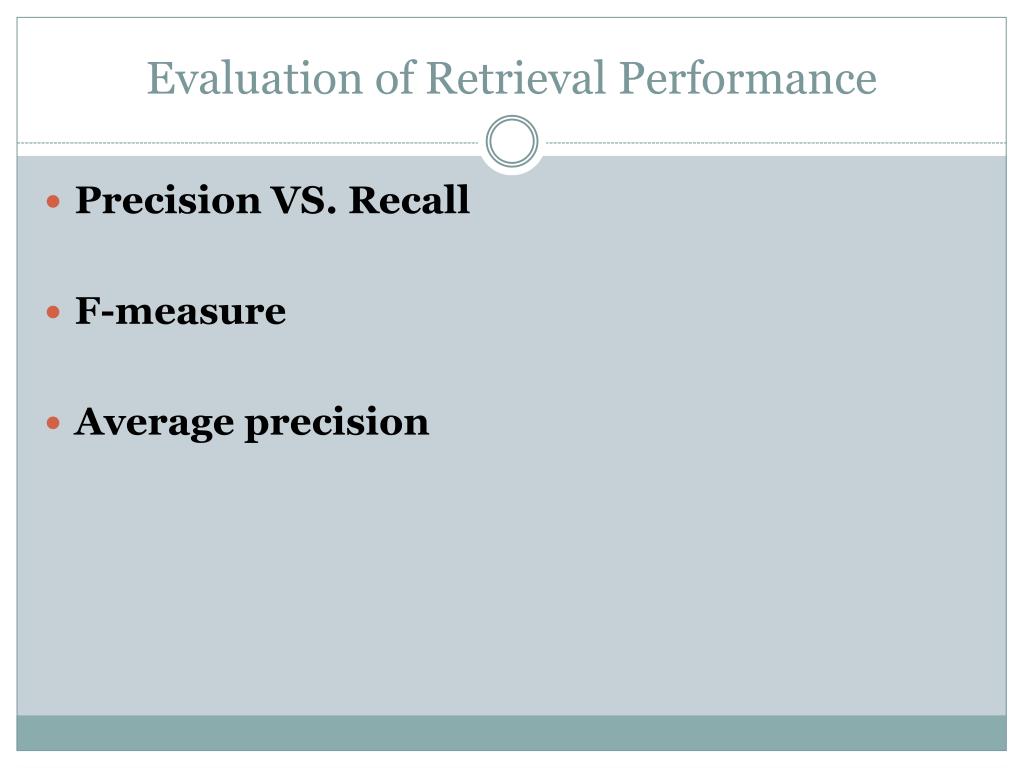The image size is (1024, 768).
Task: Click the word Retrieval in the title
Action: [516, 78]
